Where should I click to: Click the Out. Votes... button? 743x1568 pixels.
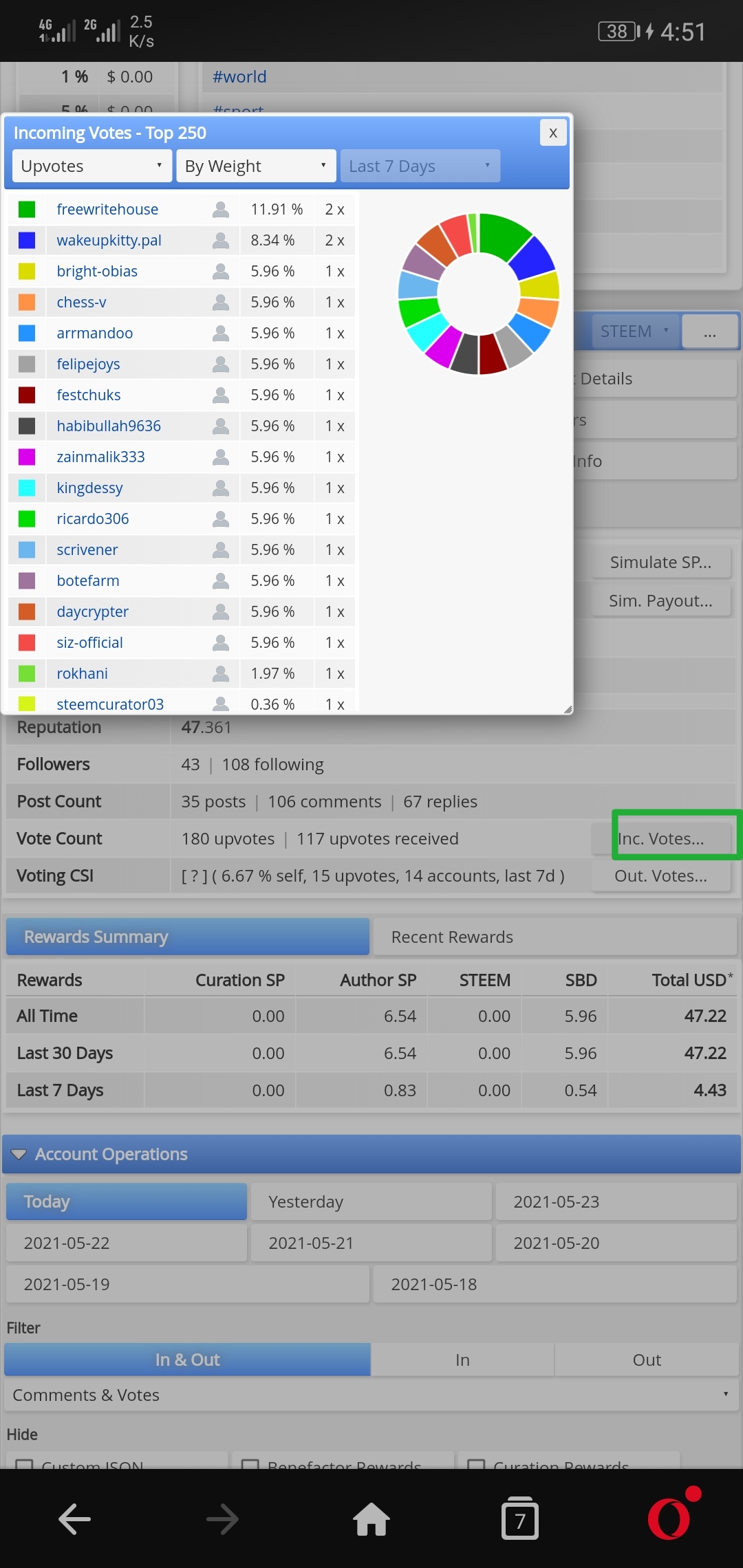660,875
